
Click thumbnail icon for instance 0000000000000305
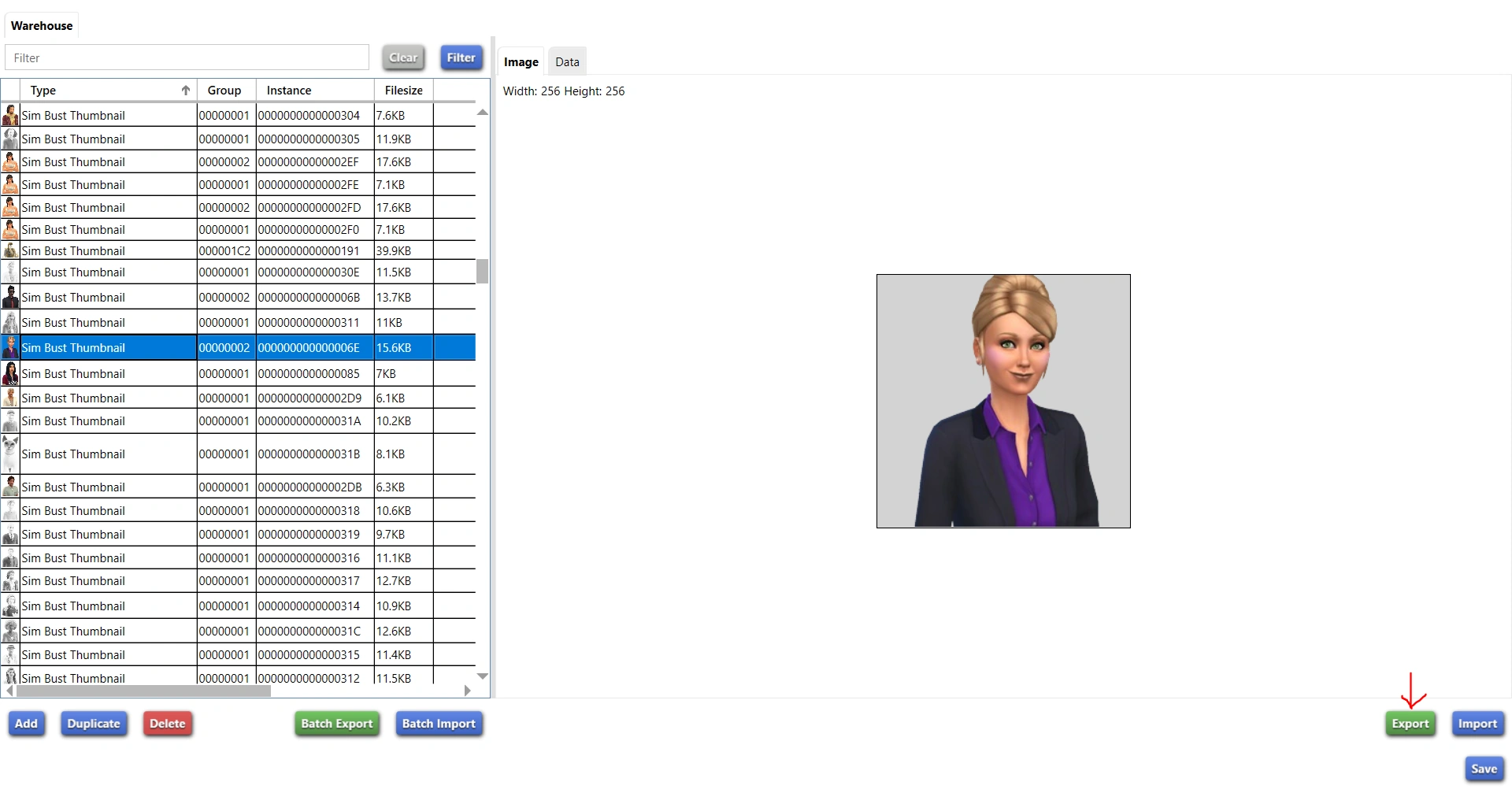pyautogui.click(x=10, y=139)
